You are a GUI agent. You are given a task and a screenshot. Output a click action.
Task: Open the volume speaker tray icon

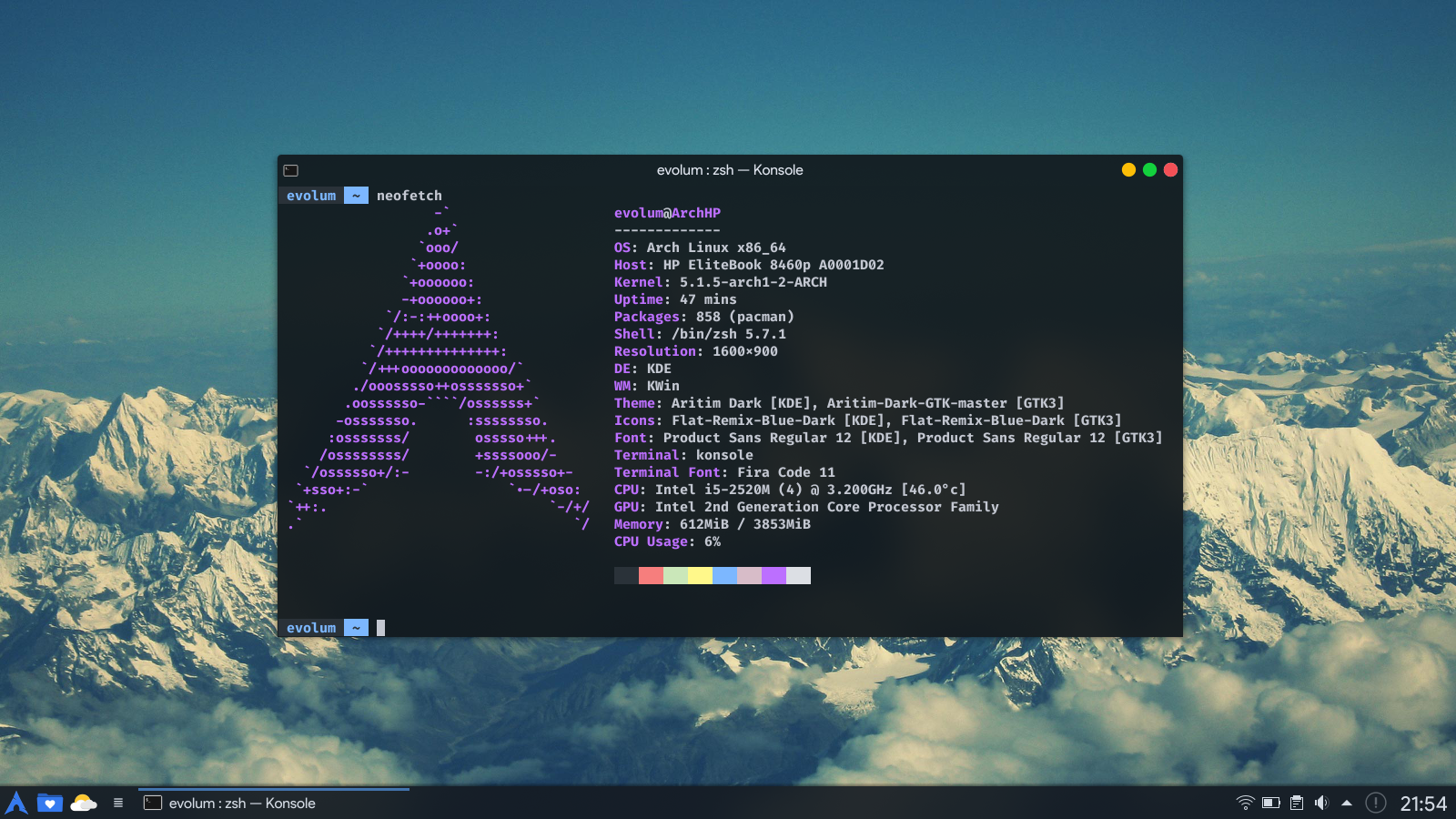1321,803
